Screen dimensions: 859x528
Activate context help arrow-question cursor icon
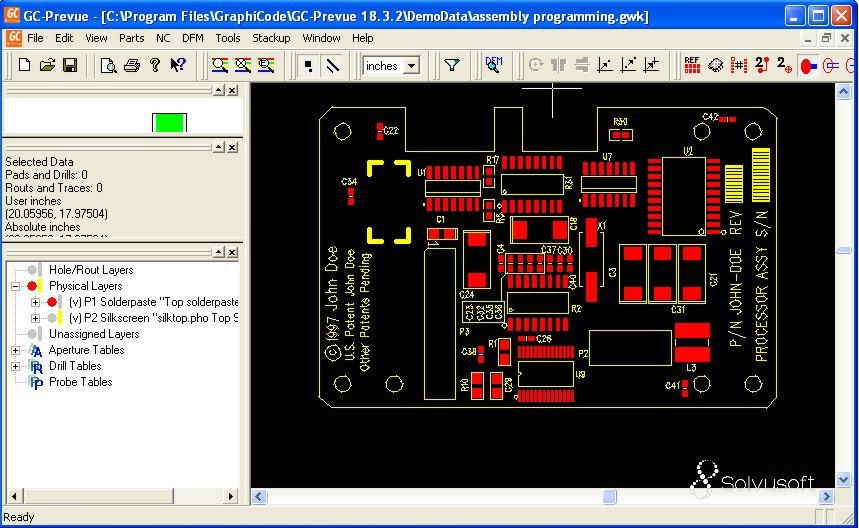click(177, 65)
